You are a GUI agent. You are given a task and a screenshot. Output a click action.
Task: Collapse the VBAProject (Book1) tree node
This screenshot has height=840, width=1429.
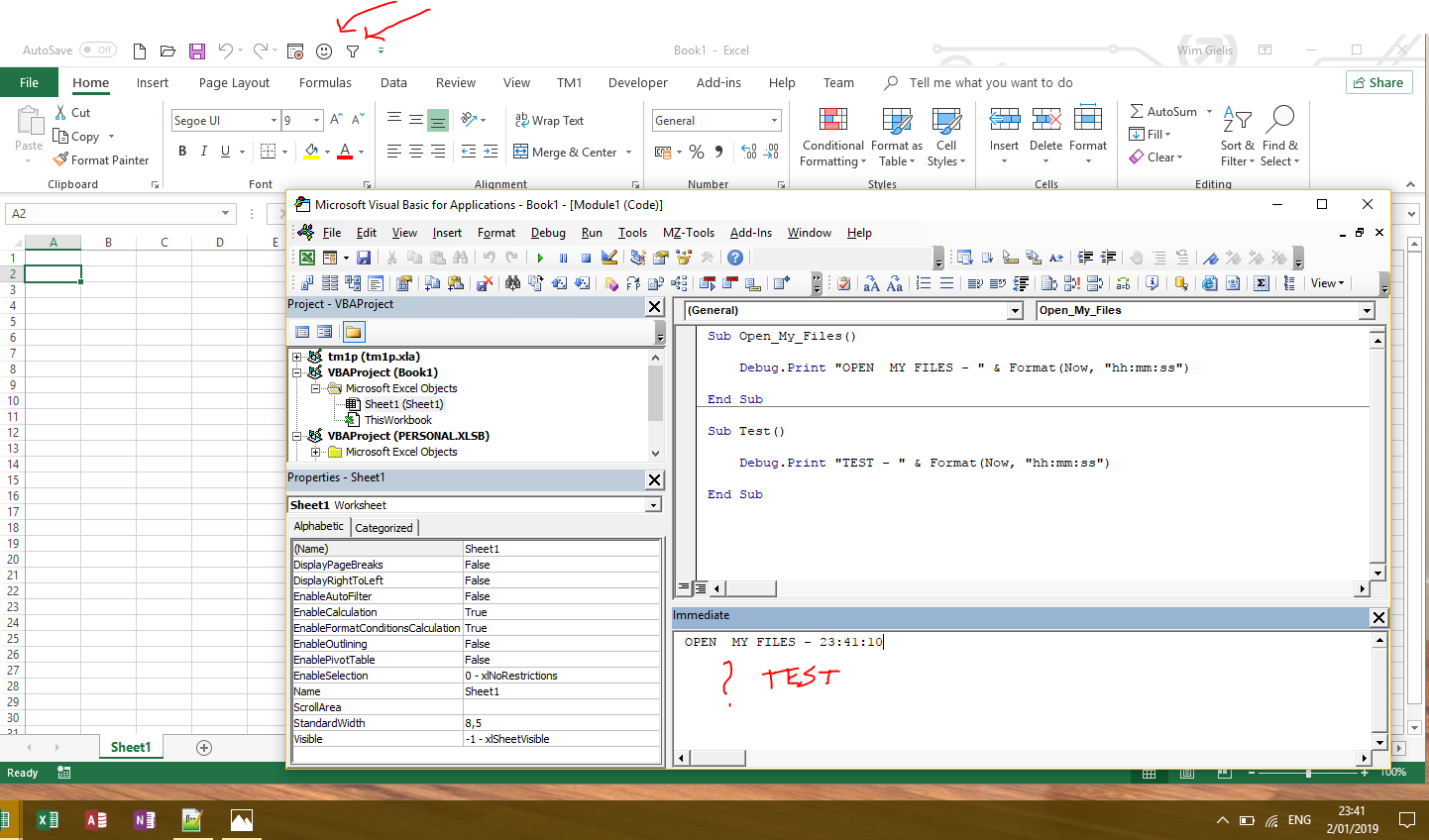[296, 372]
